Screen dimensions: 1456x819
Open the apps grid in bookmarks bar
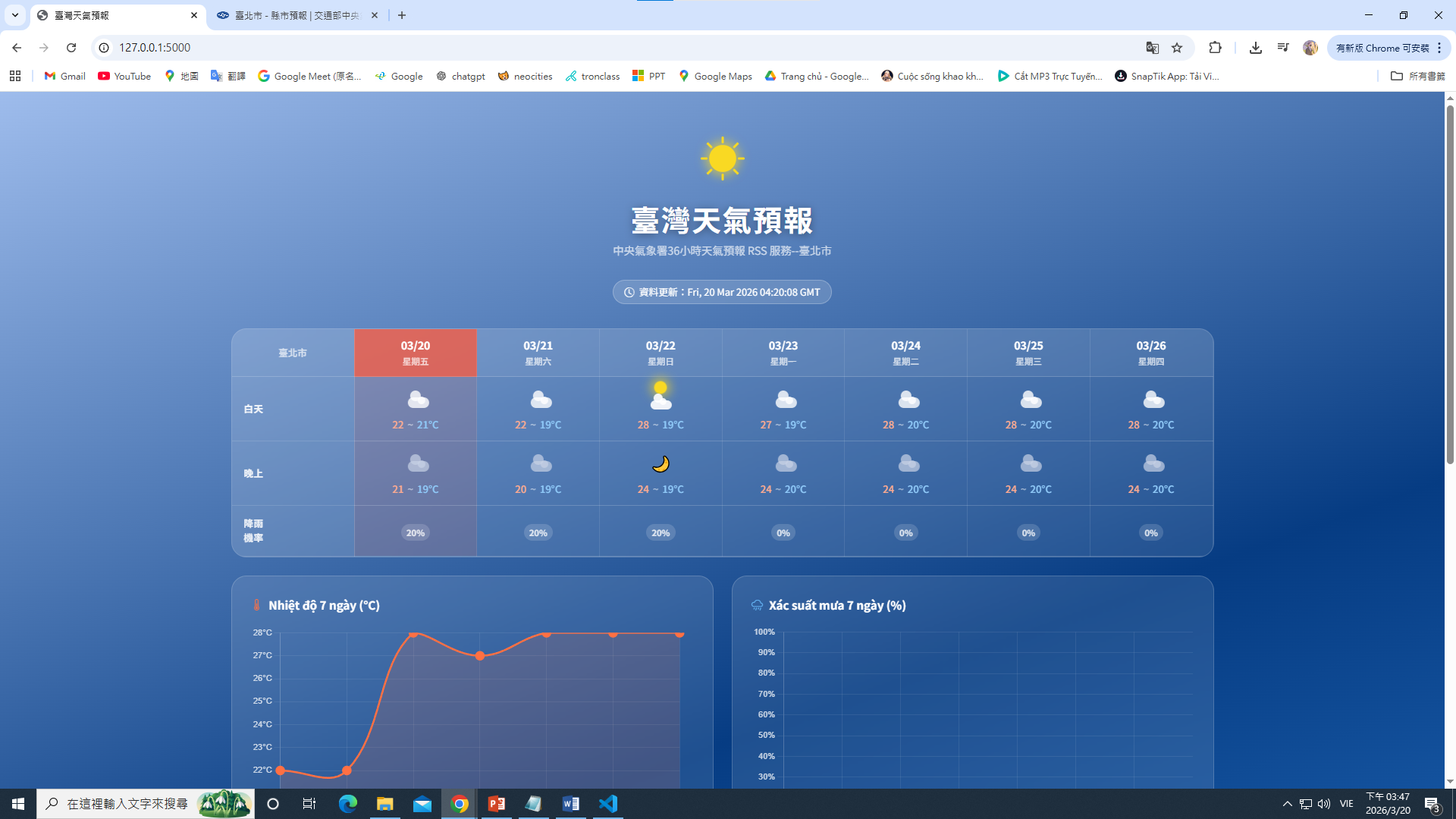pyautogui.click(x=15, y=76)
